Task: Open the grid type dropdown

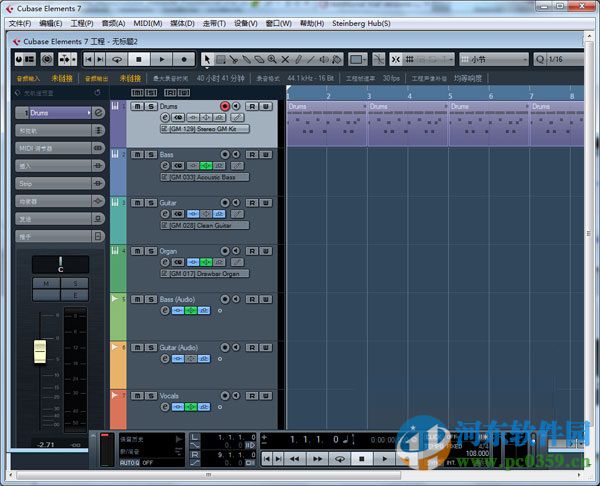Action: (x=494, y=59)
